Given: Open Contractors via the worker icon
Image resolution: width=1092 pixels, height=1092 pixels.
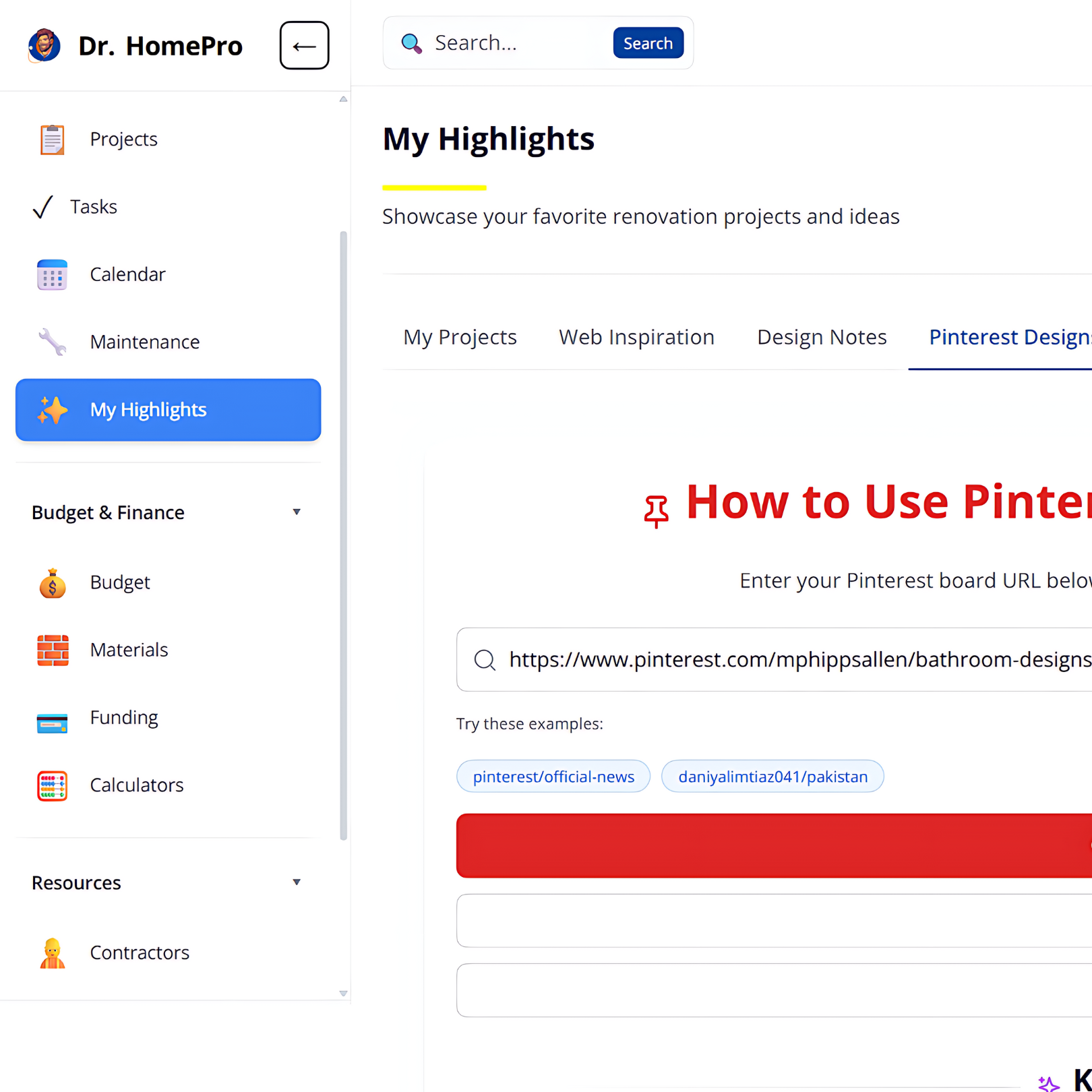Looking at the screenshot, I should coord(52,953).
